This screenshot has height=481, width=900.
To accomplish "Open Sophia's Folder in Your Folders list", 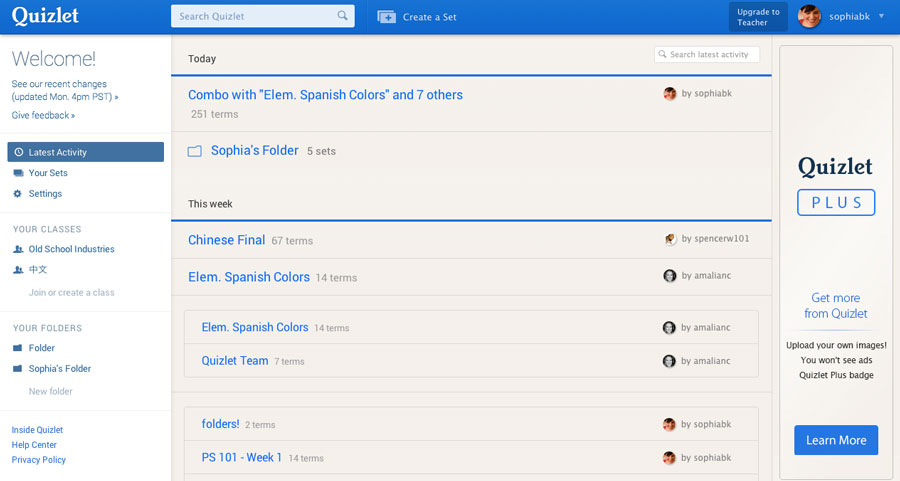I will (59, 369).
